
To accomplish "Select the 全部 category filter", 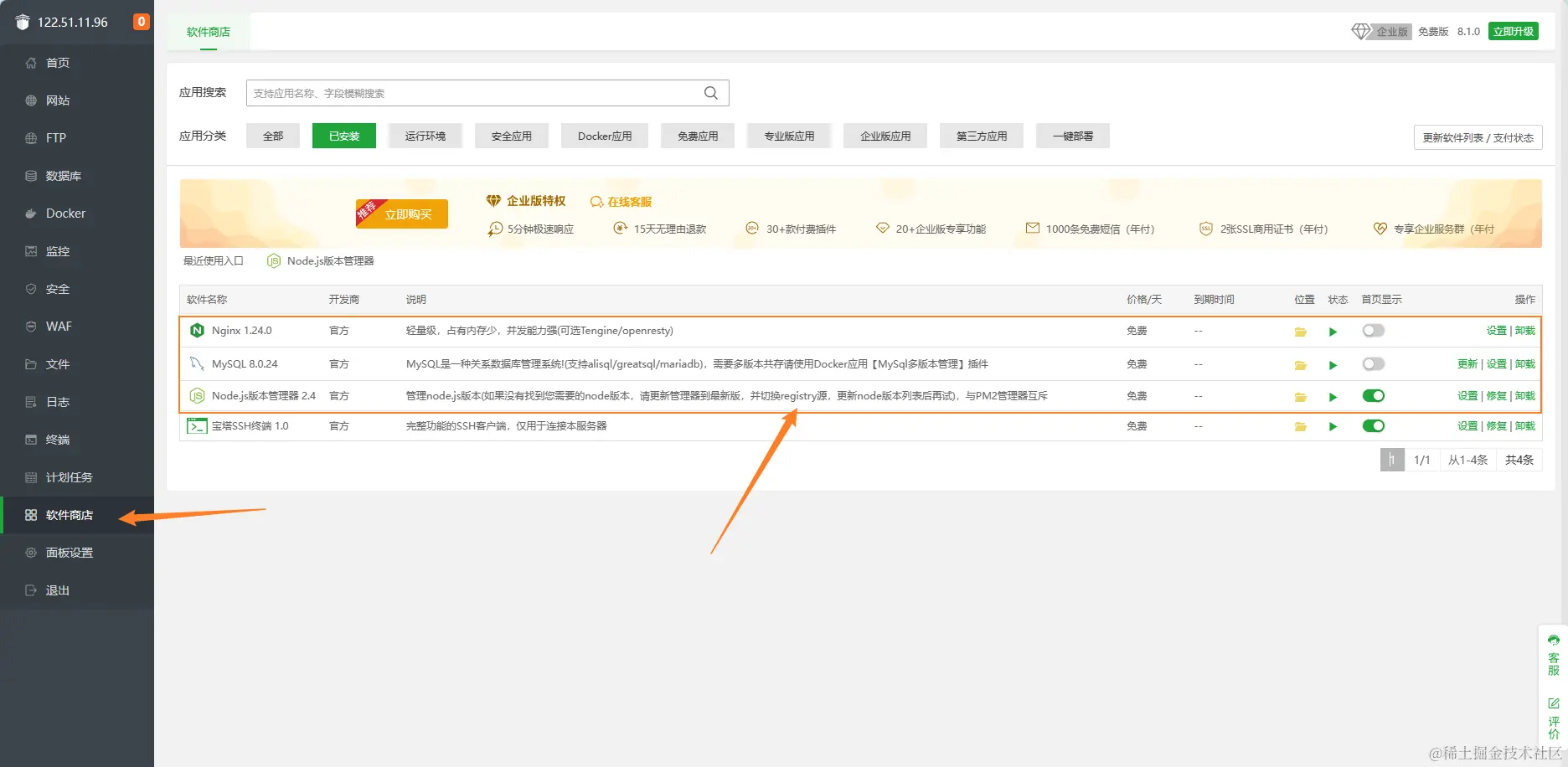I will pos(273,136).
